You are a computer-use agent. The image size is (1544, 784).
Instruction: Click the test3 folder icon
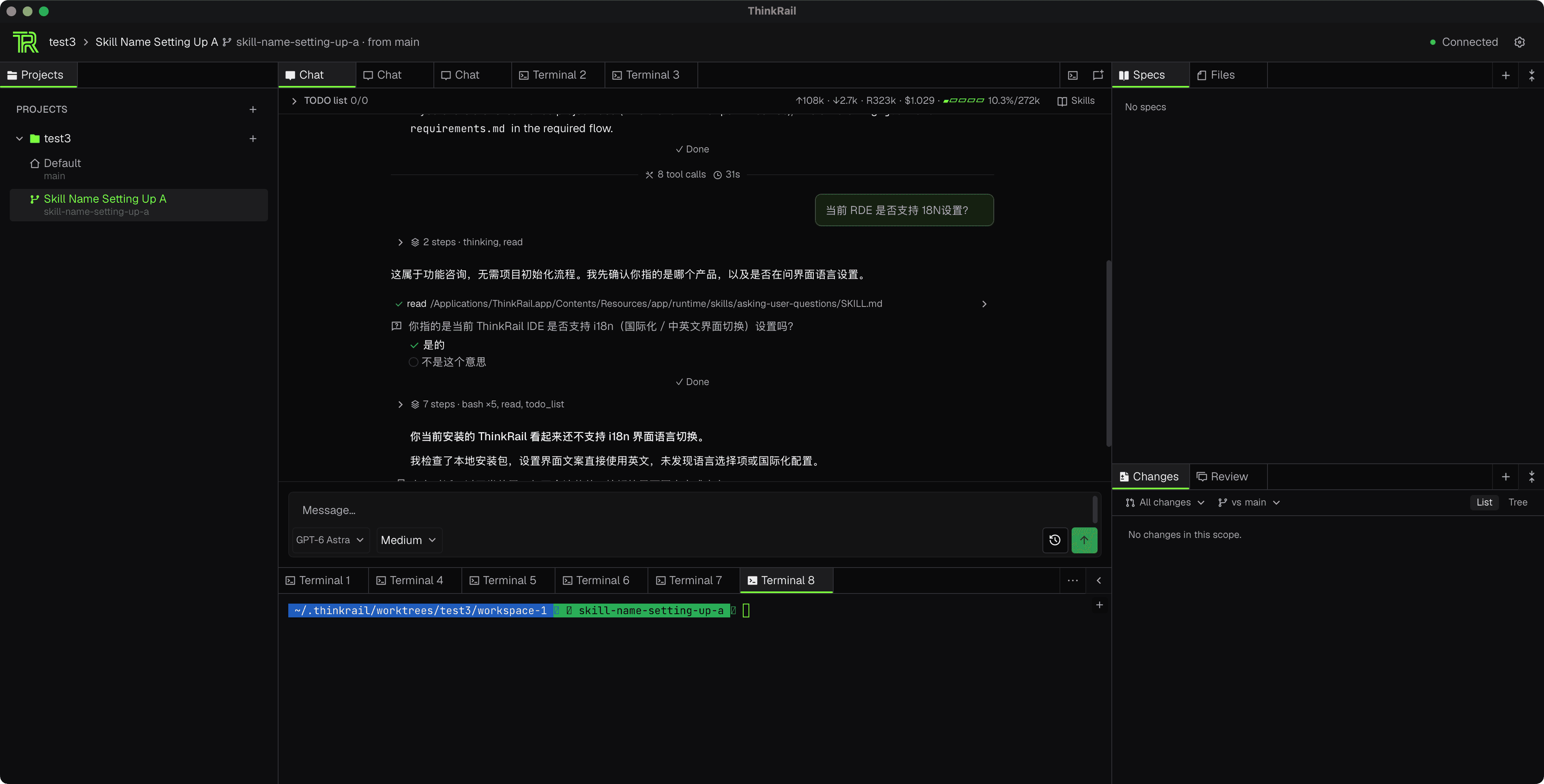35,139
